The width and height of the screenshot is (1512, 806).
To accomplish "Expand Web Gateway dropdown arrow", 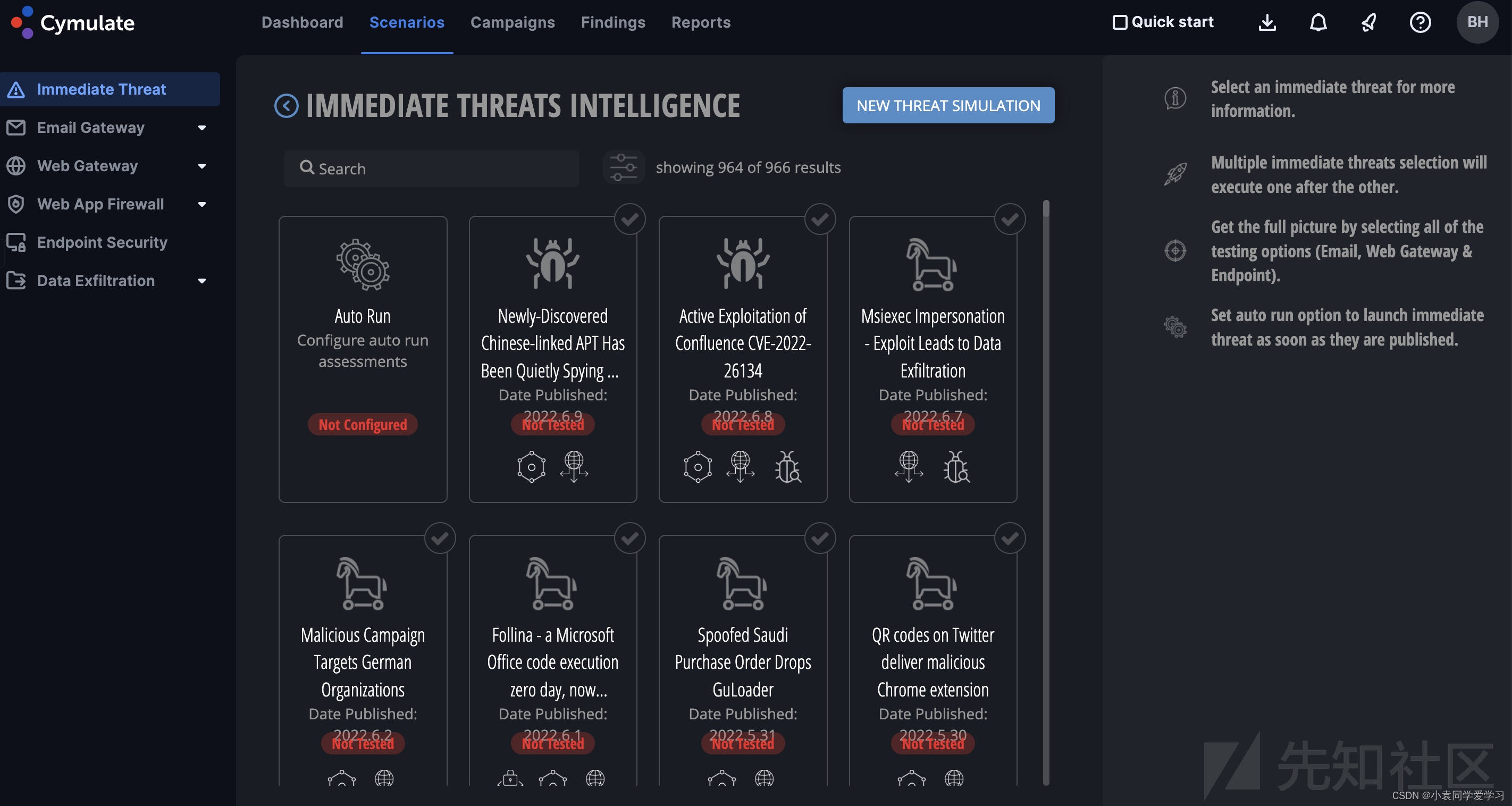I will tap(202, 165).
